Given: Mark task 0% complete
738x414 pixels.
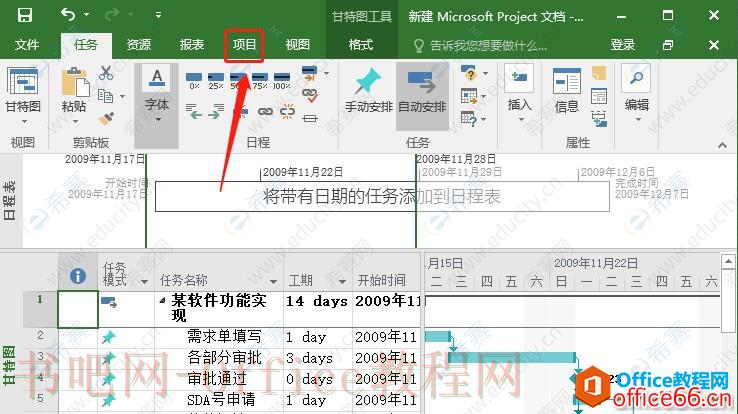Looking at the screenshot, I should coord(194,80).
